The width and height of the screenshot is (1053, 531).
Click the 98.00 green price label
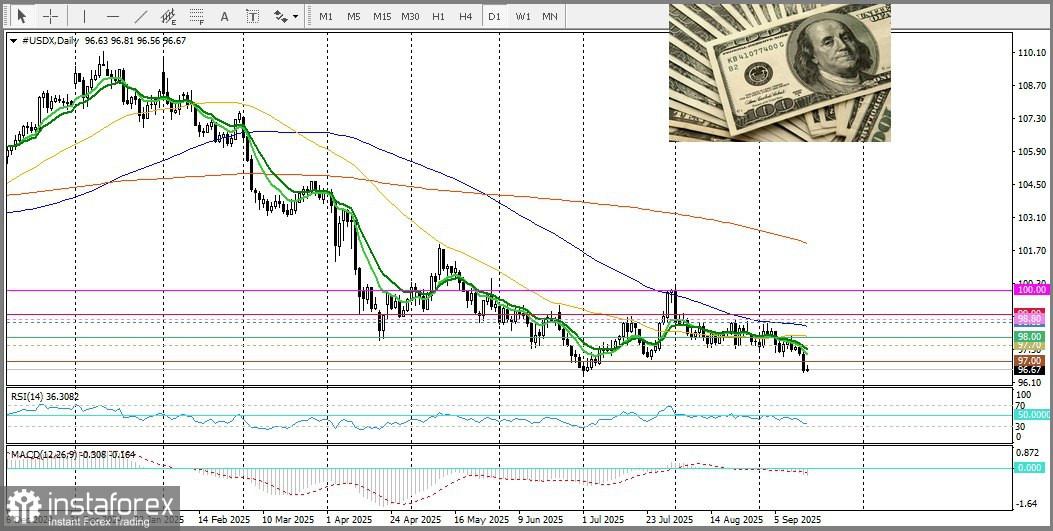(x=1030, y=336)
